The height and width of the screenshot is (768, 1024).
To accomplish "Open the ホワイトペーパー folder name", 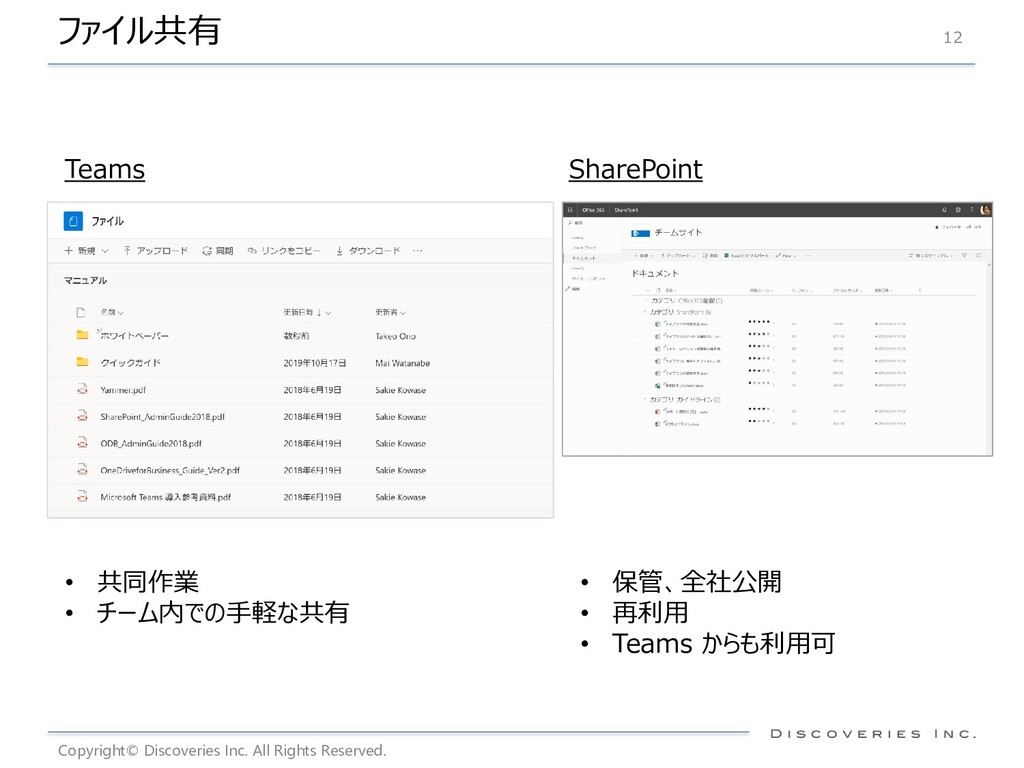I will [x=135, y=336].
